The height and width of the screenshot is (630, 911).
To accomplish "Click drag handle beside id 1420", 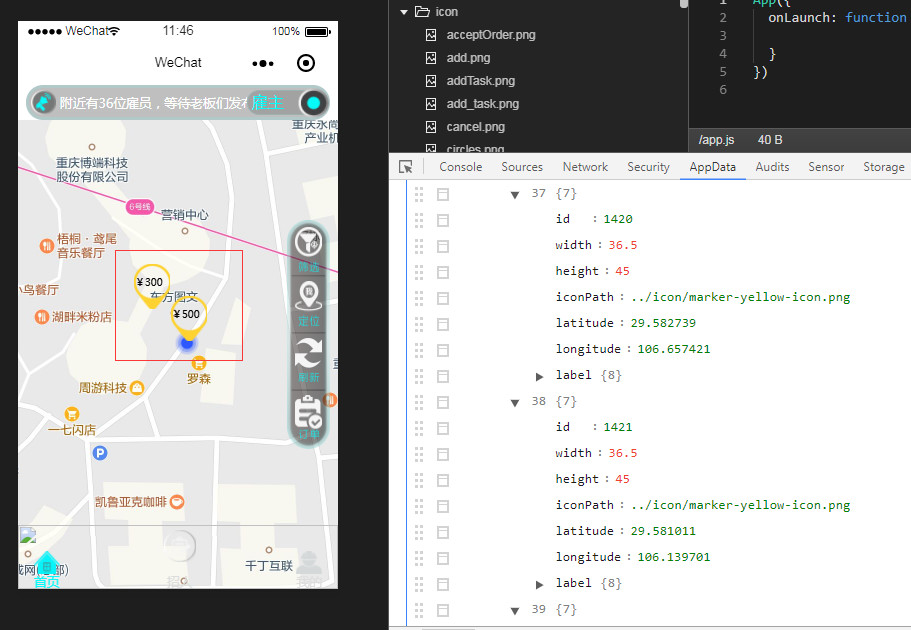I will (x=419, y=220).
